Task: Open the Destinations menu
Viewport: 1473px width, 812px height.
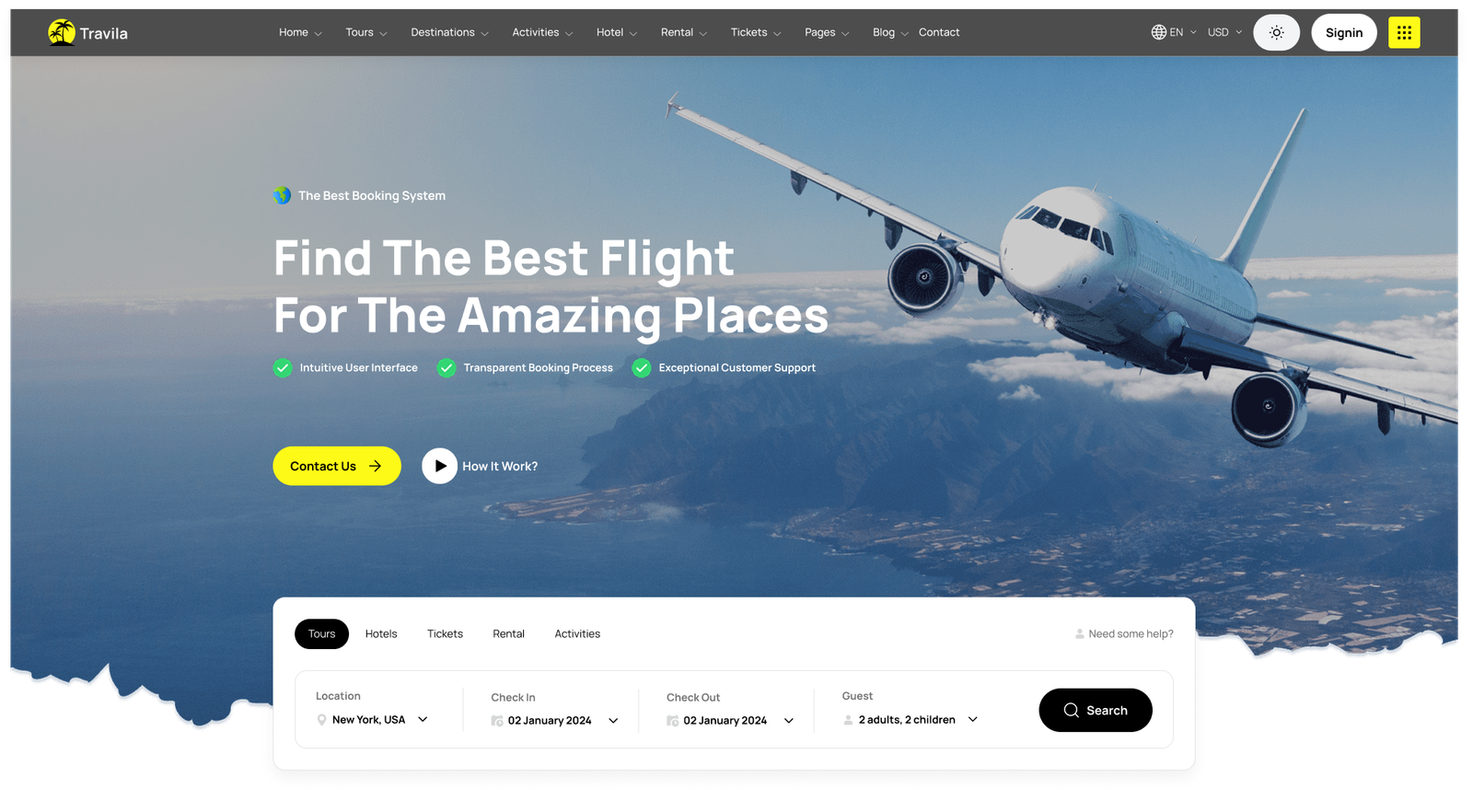Action: 449,32
